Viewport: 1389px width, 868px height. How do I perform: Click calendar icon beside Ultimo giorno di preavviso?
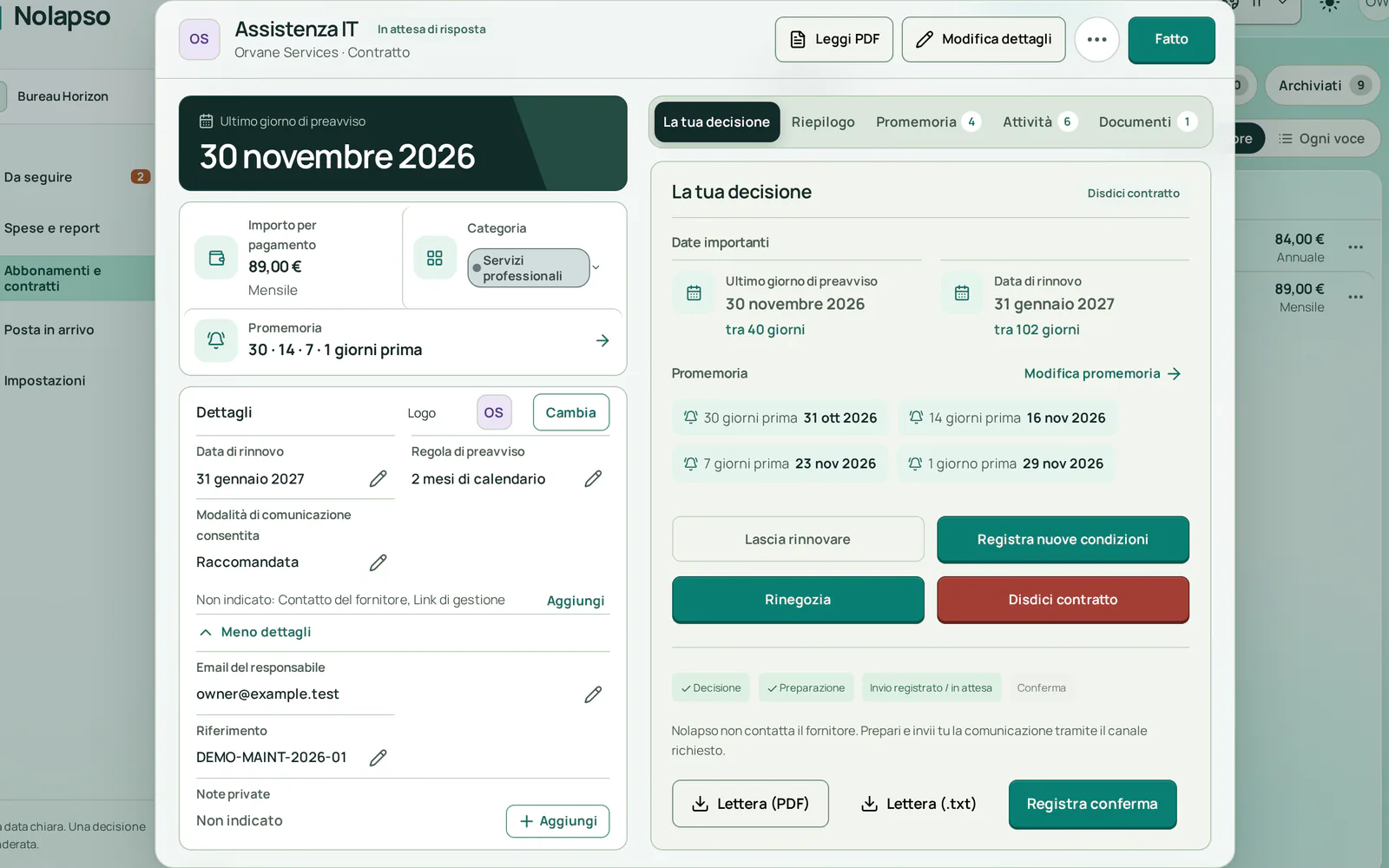point(694,293)
